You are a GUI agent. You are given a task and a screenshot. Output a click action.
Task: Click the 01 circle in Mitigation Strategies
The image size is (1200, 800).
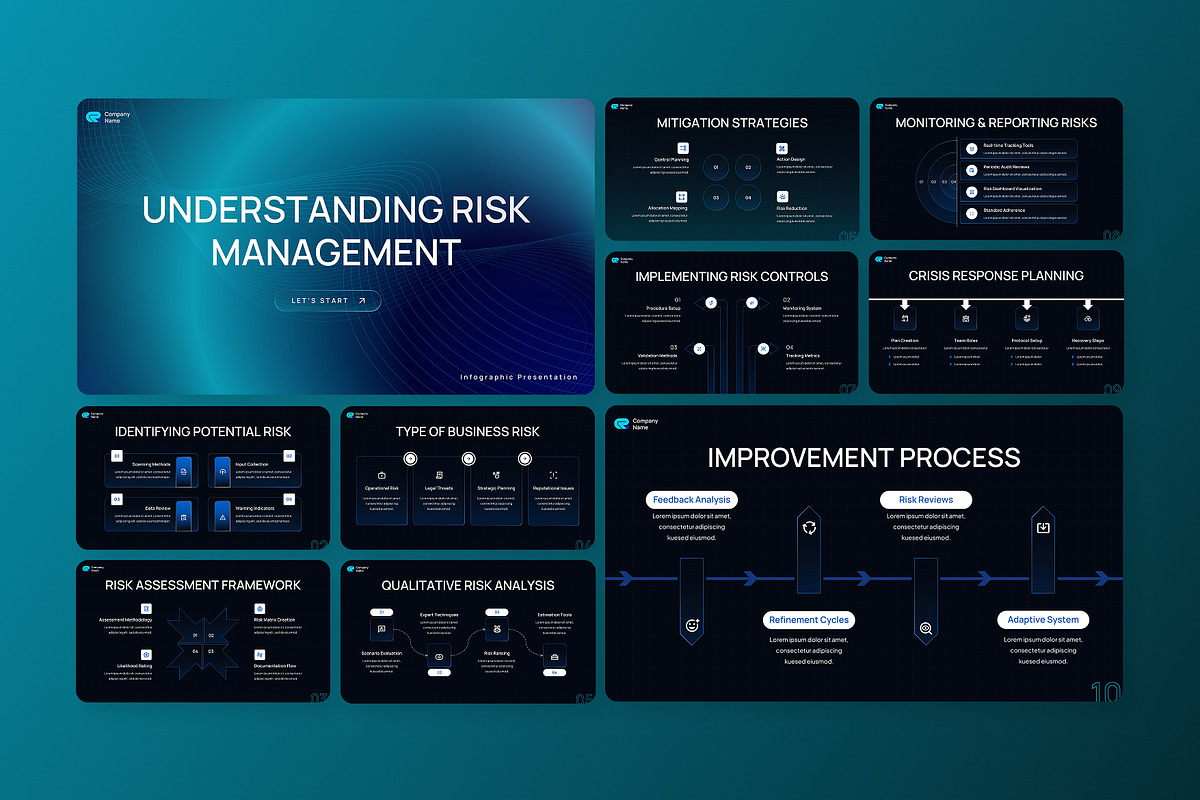tap(716, 167)
